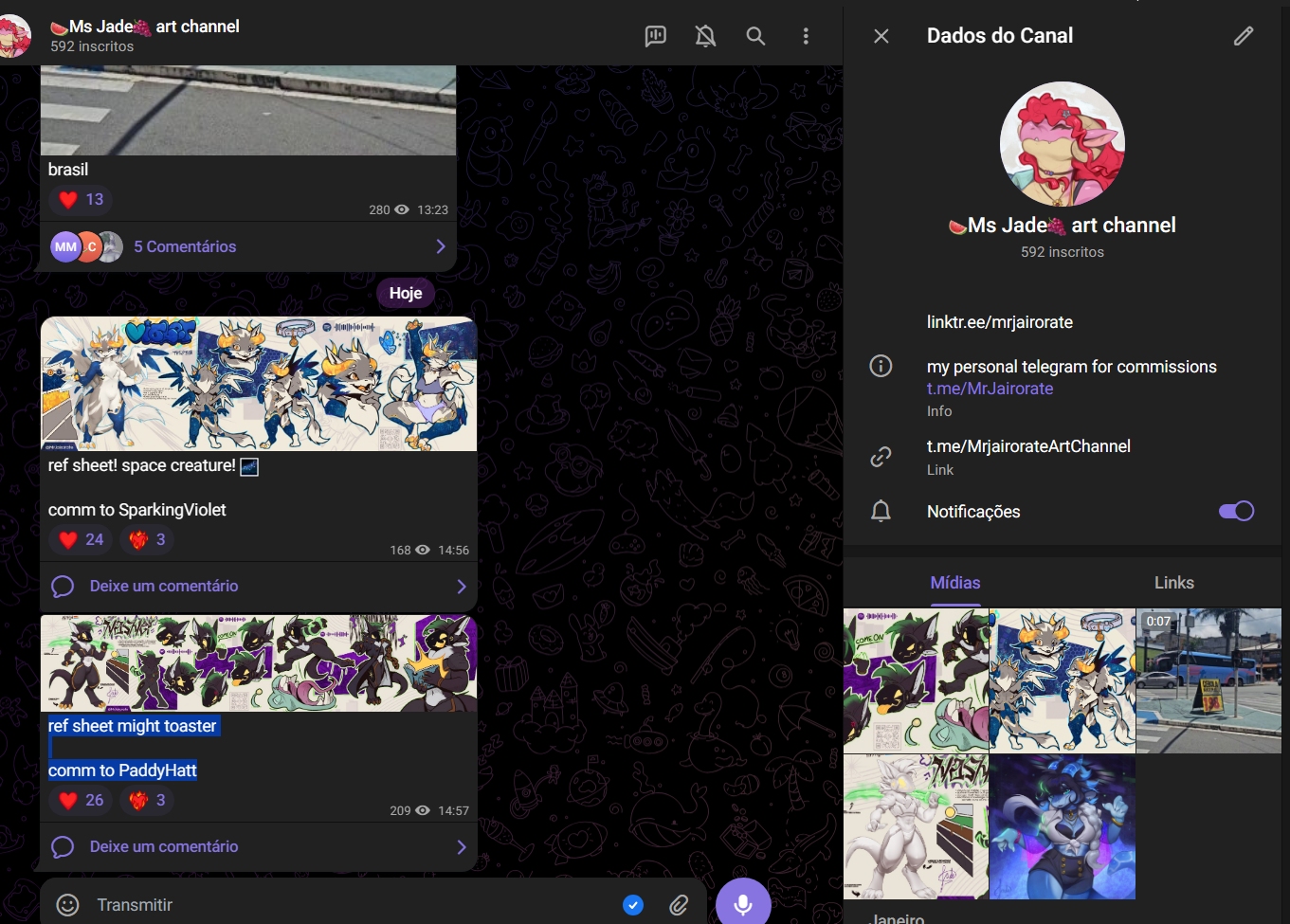Toggle the Notificações switch
Viewport: 1290px width, 924px height.
pyautogui.click(x=1236, y=512)
